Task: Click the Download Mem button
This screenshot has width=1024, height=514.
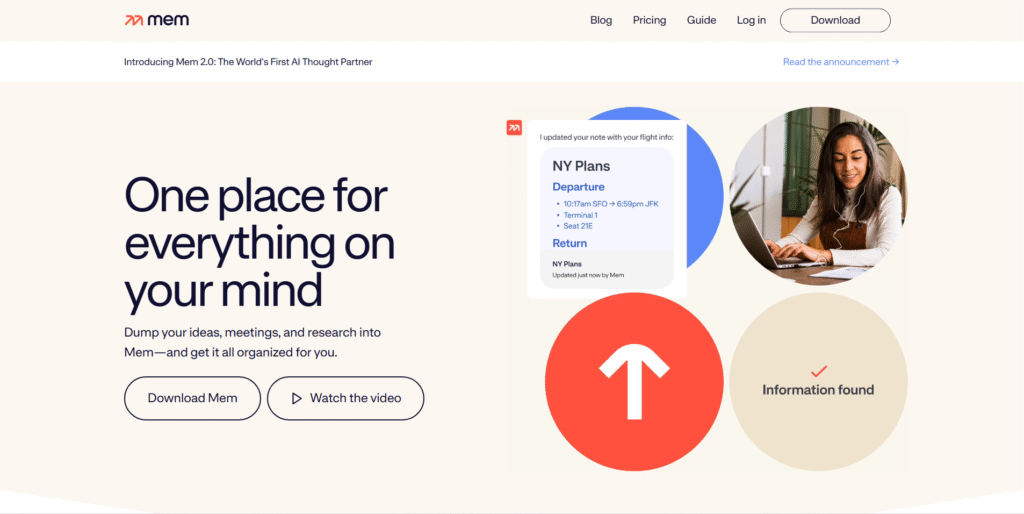Action: click(x=193, y=398)
